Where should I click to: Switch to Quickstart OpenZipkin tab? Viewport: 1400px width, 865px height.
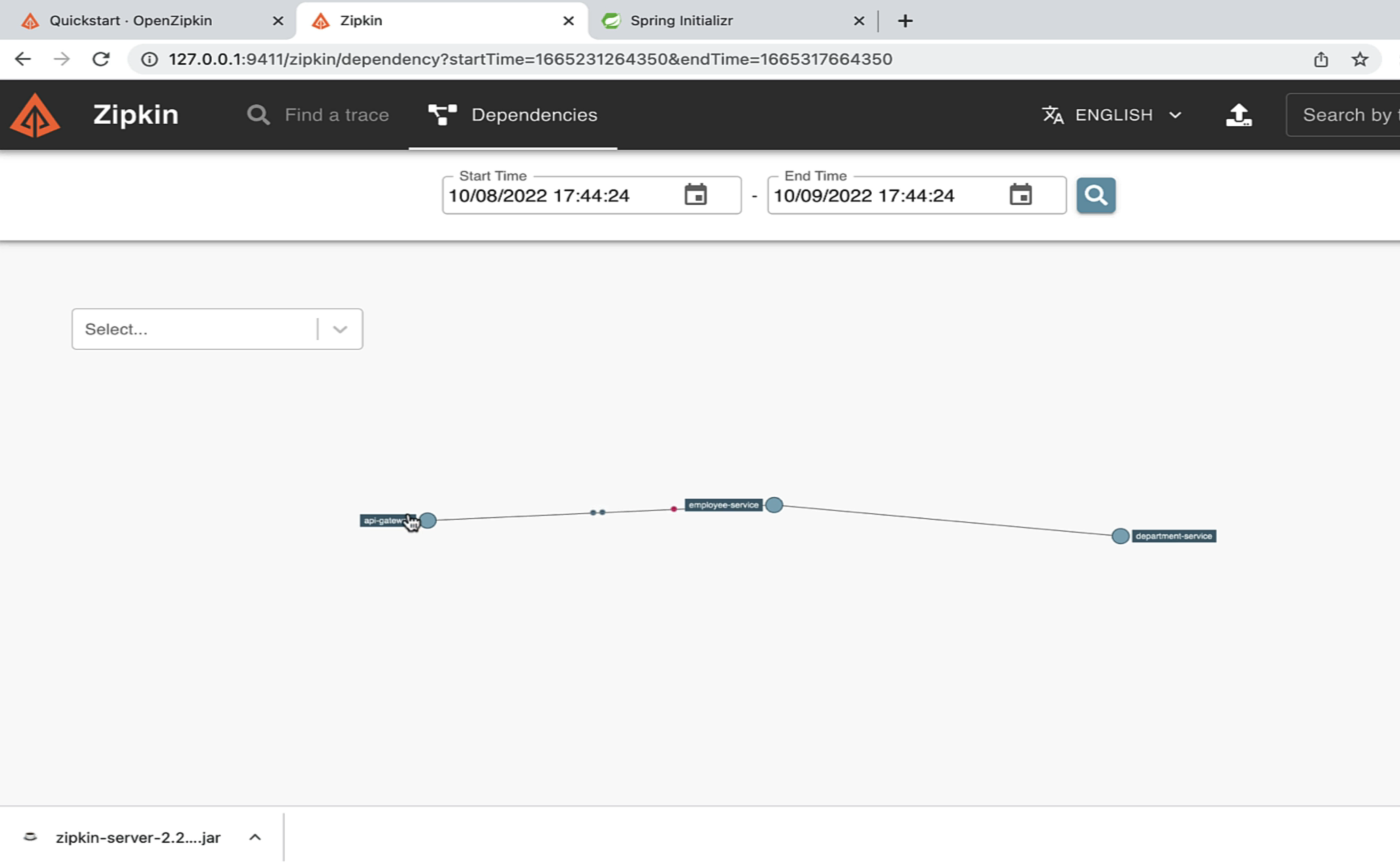(x=130, y=21)
